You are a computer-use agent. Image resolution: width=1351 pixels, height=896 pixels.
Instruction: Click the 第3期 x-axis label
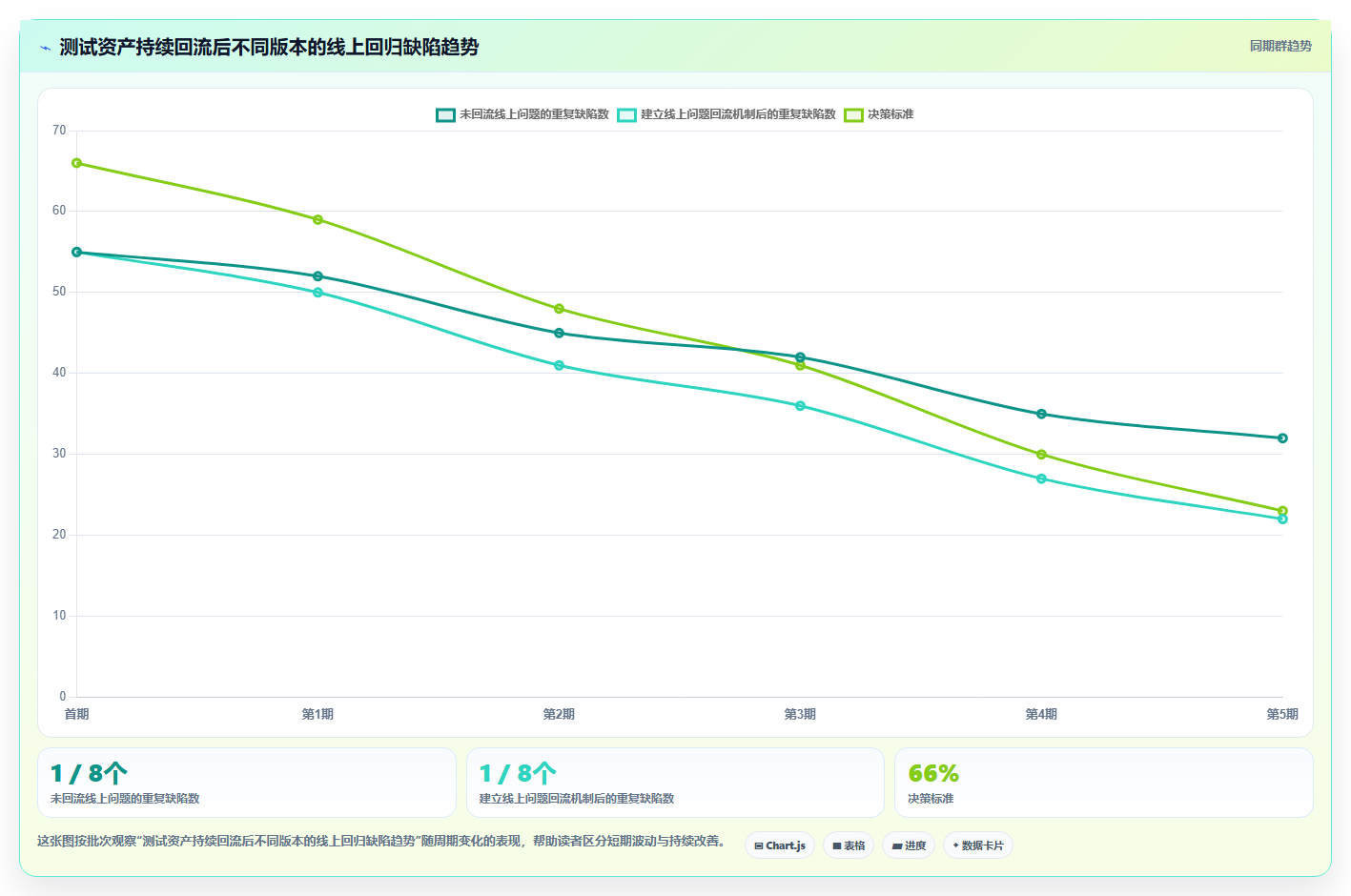click(x=801, y=714)
